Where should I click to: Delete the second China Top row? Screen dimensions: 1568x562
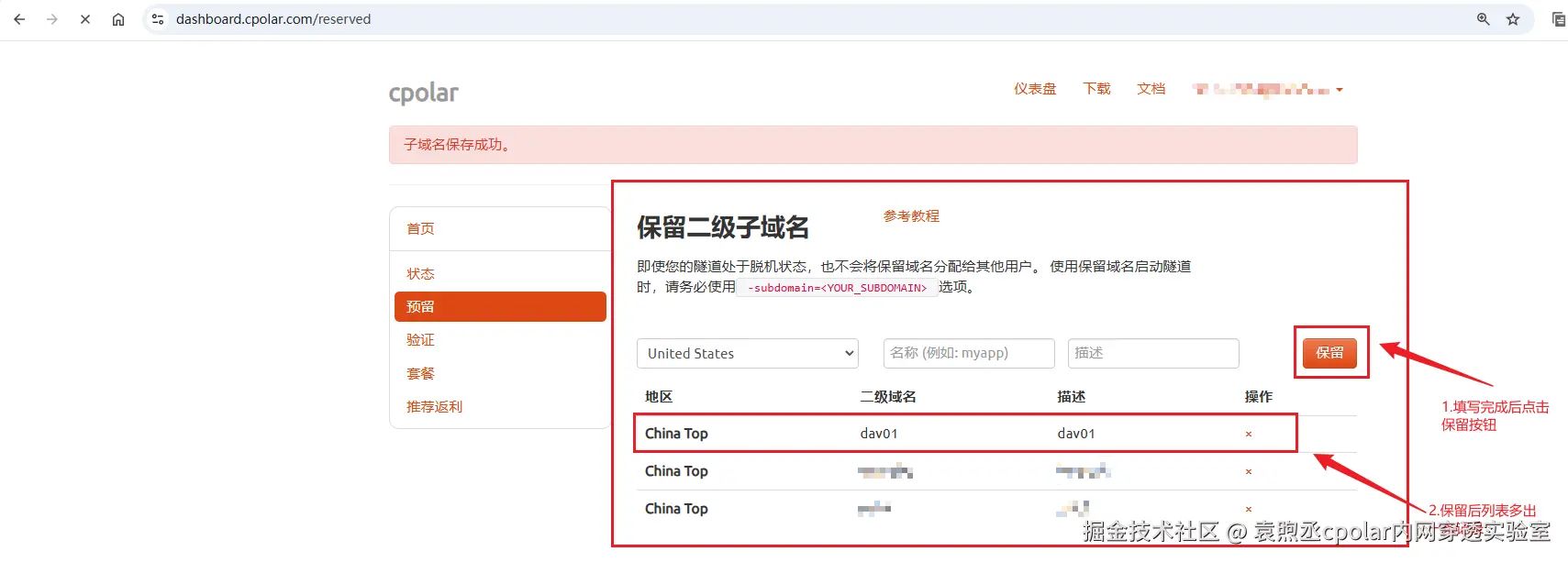point(1249,471)
